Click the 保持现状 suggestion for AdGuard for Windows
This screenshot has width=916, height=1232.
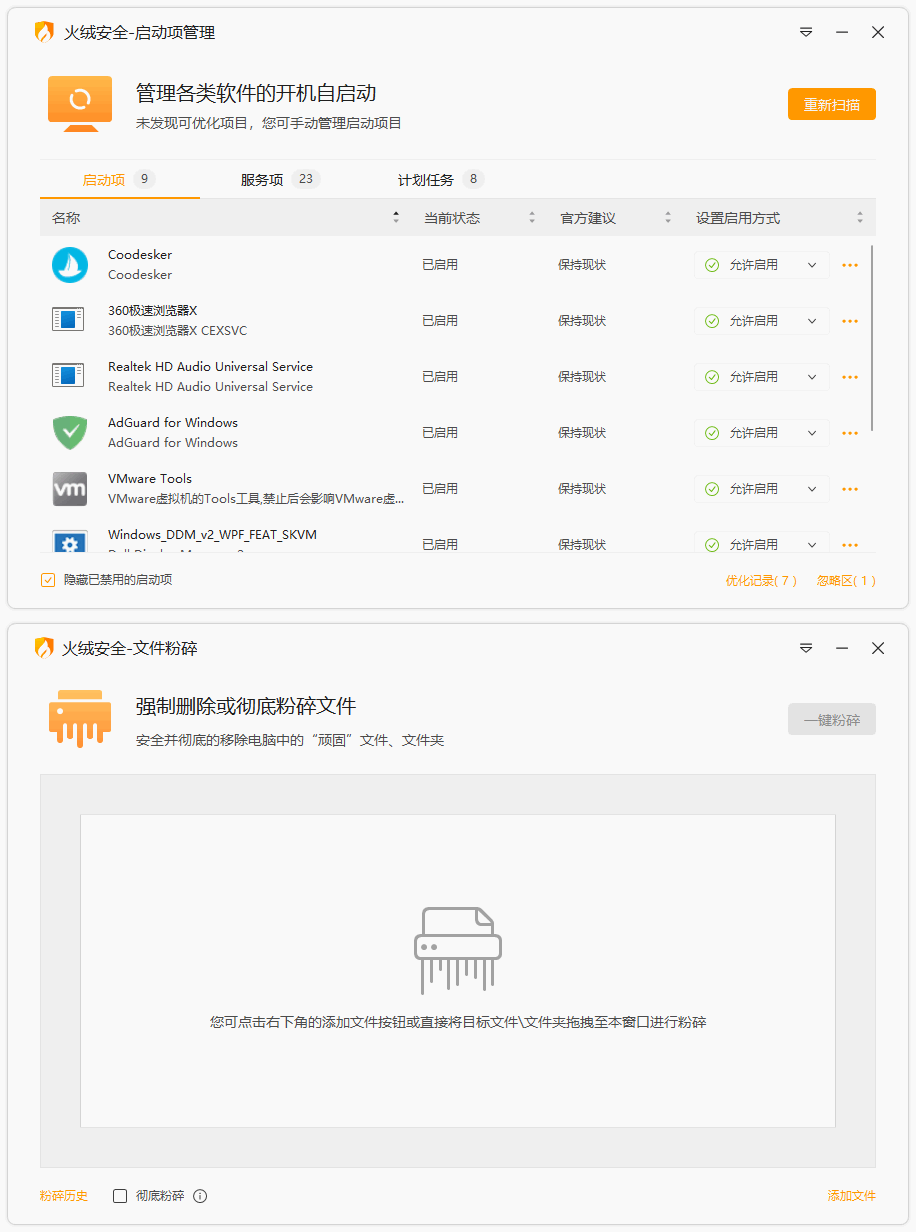[x=582, y=433]
